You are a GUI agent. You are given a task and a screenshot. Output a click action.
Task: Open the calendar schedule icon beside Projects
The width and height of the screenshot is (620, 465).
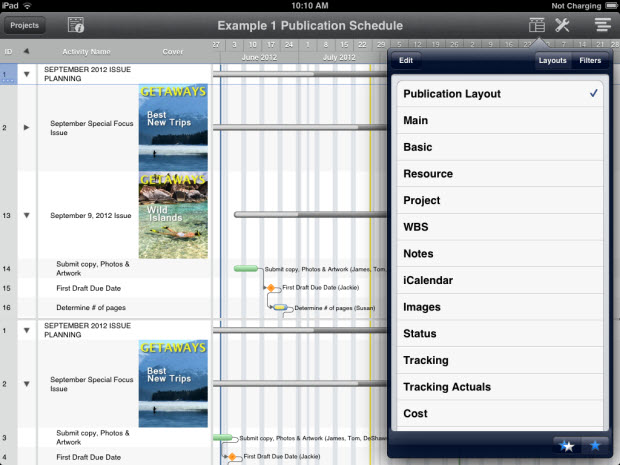(76, 24)
